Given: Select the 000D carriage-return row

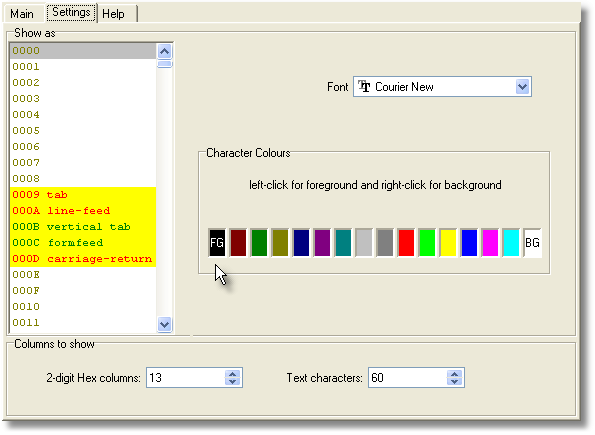Looking at the screenshot, I should [x=83, y=258].
